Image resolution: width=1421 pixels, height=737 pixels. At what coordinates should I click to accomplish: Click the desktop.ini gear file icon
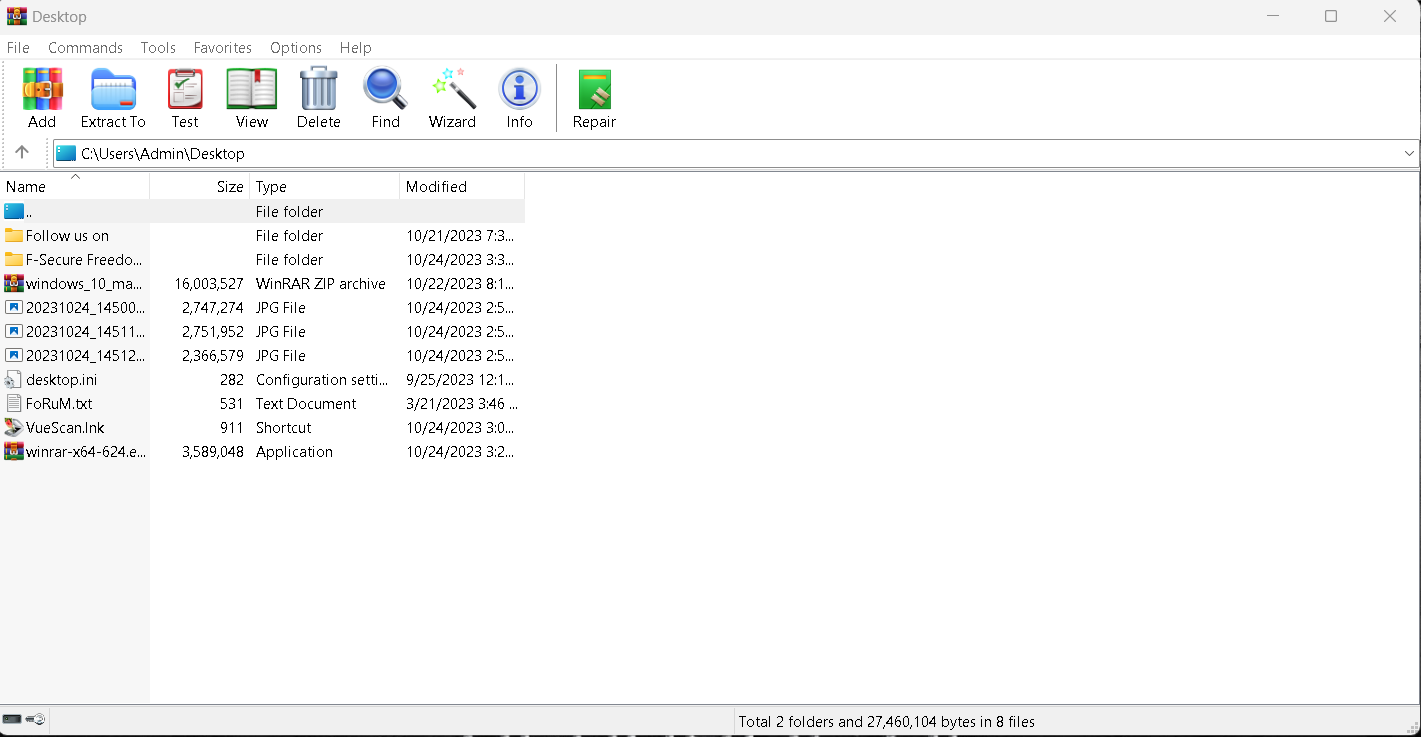click(x=14, y=379)
